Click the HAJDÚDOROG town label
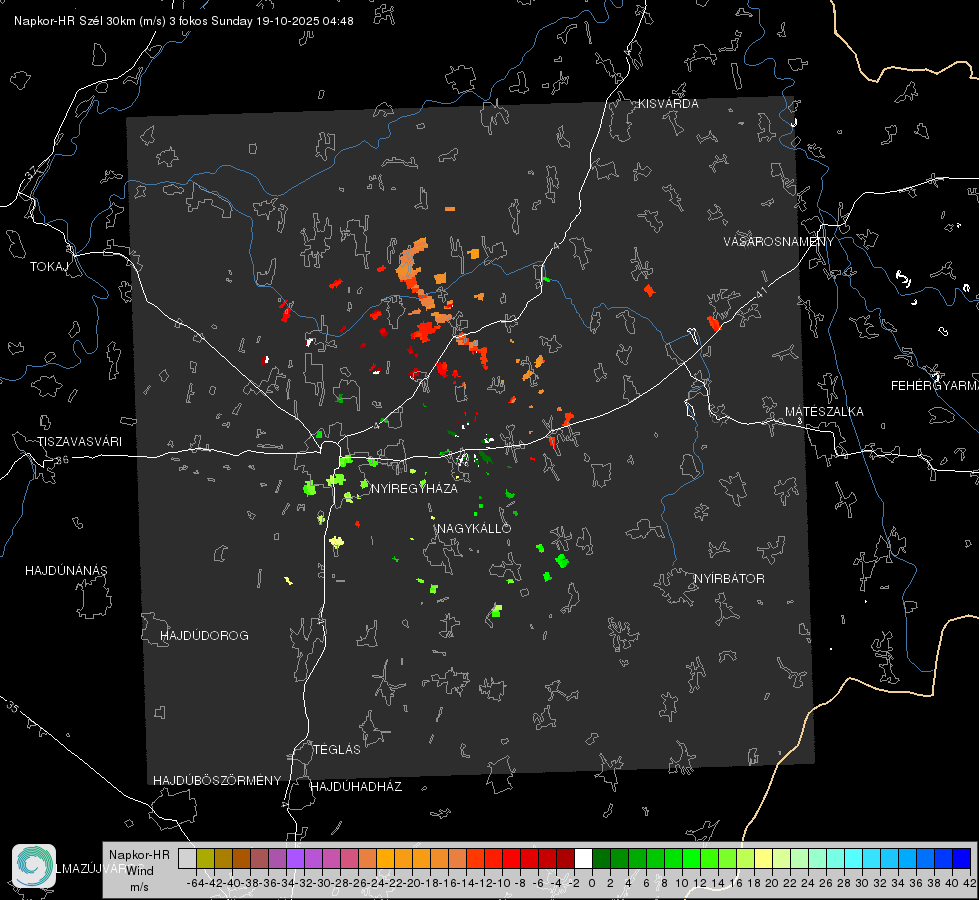This screenshot has width=979, height=900. click(x=204, y=635)
